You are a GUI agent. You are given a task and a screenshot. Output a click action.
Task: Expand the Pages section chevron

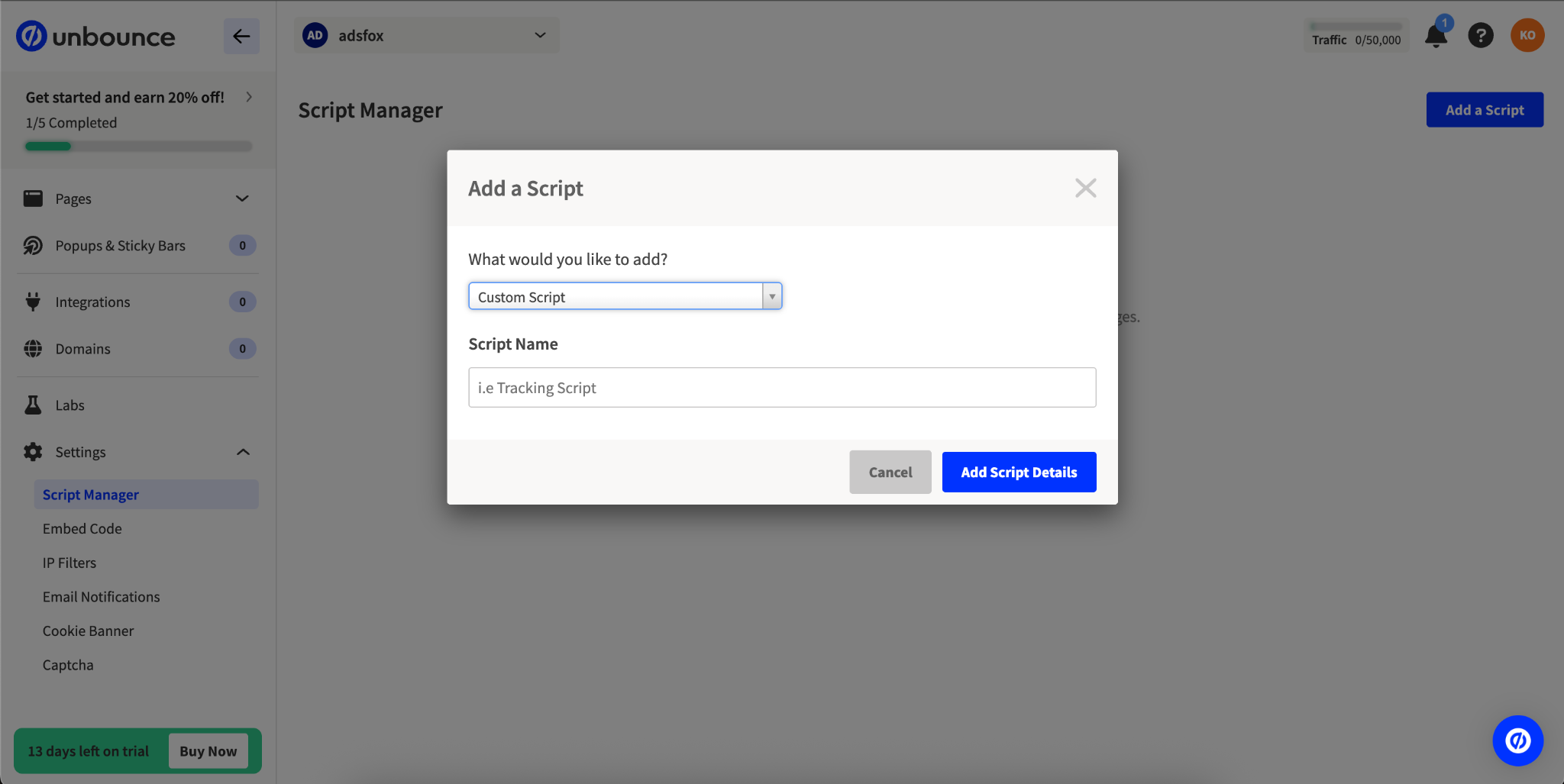242,198
